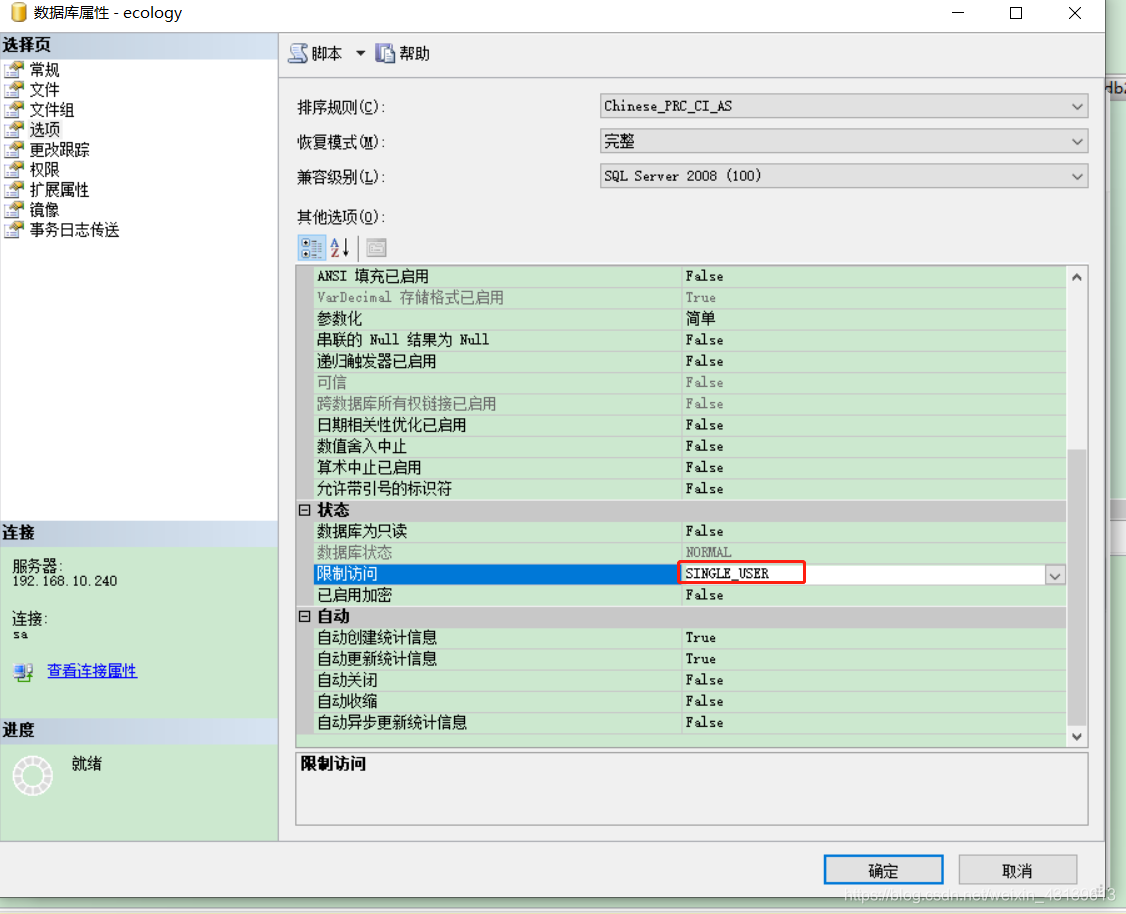Select the 数据库为只读 row
The image size is (1126, 914).
tap(690, 531)
